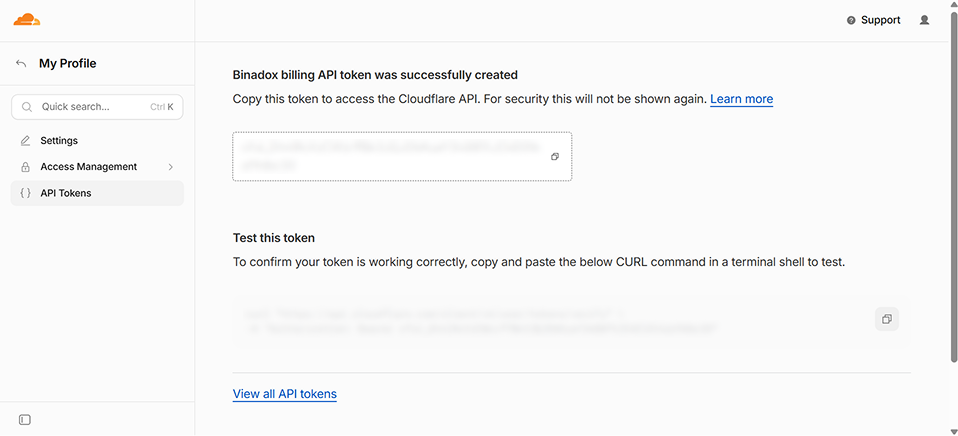Image resolution: width=958 pixels, height=436 pixels.
Task: Click the magnifier icon in Quick search
Action: click(x=27, y=107)
